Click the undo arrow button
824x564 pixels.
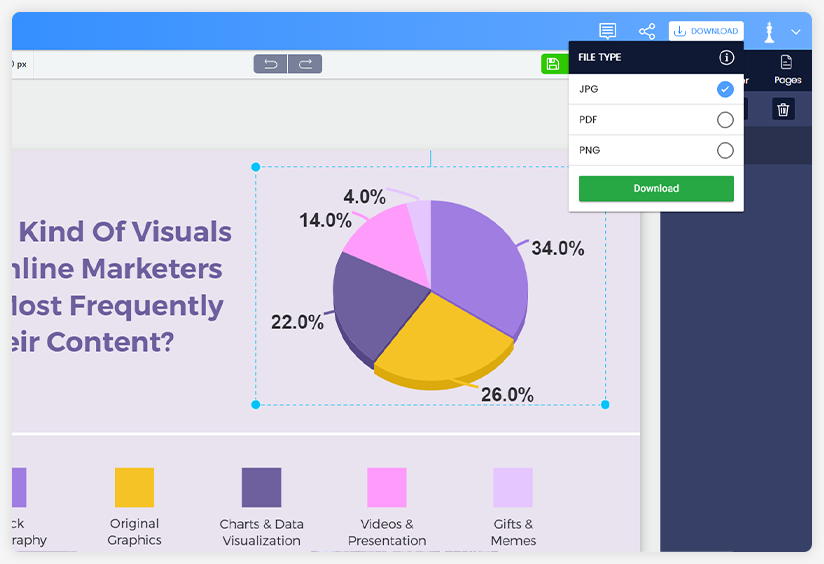click(x=270, y=64)
